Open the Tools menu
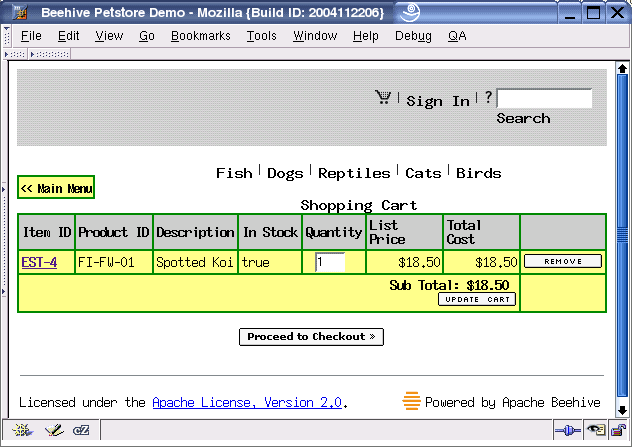The width and height of the screenshot is (632, 447). (262, 36)
